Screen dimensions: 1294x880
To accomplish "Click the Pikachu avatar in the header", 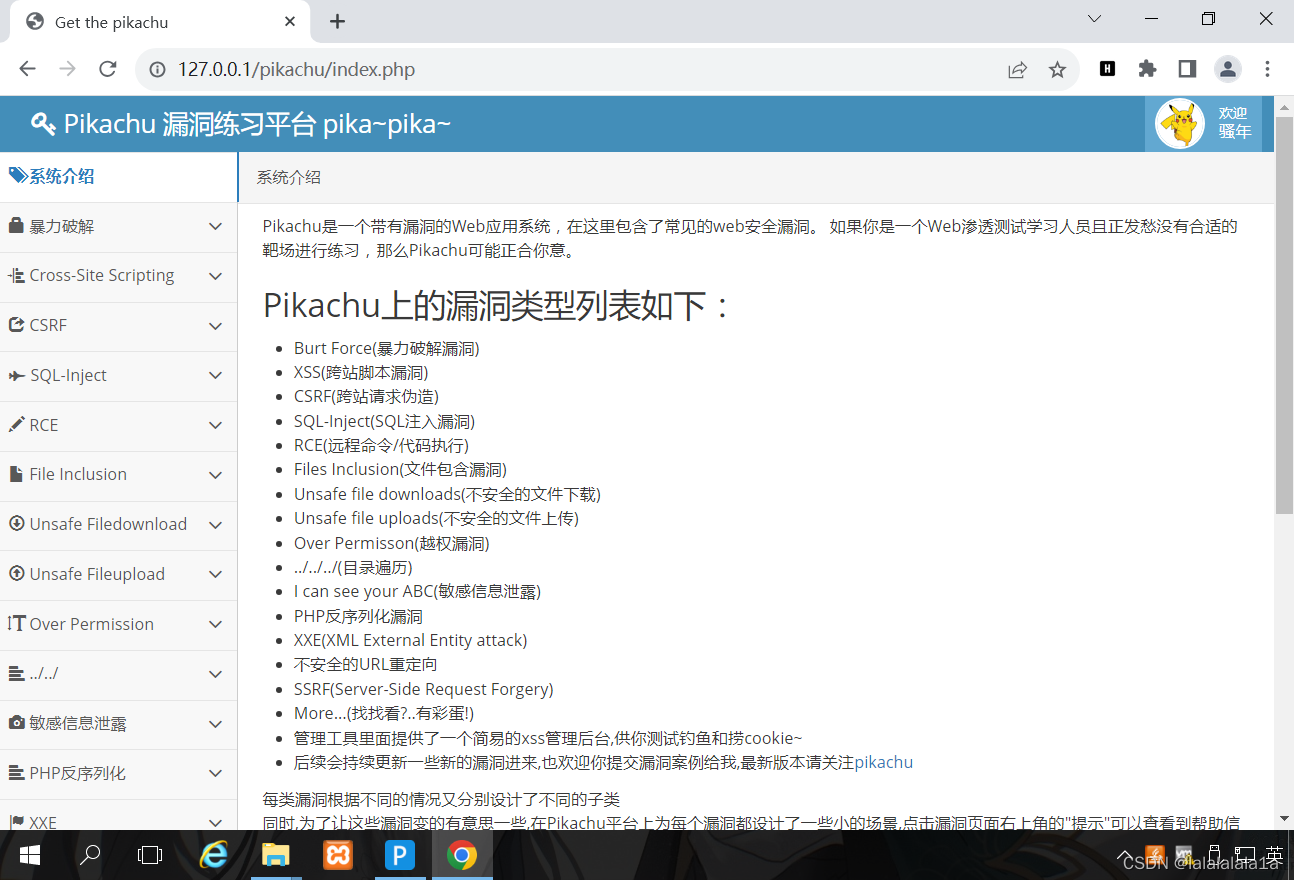I will pos(1180,123).
